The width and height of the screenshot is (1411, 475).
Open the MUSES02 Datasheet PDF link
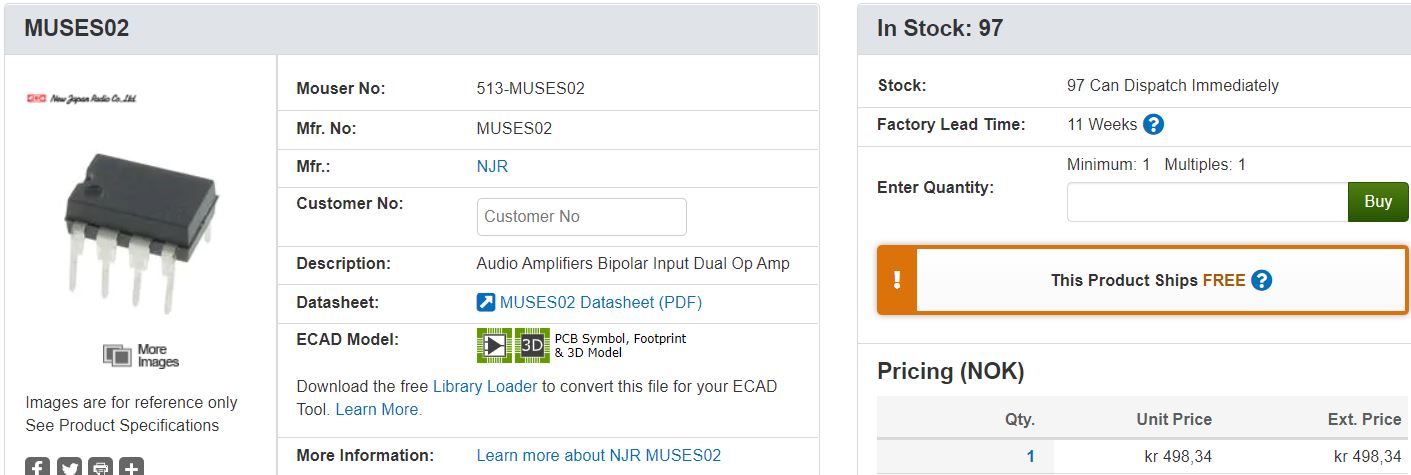[600, 302]
